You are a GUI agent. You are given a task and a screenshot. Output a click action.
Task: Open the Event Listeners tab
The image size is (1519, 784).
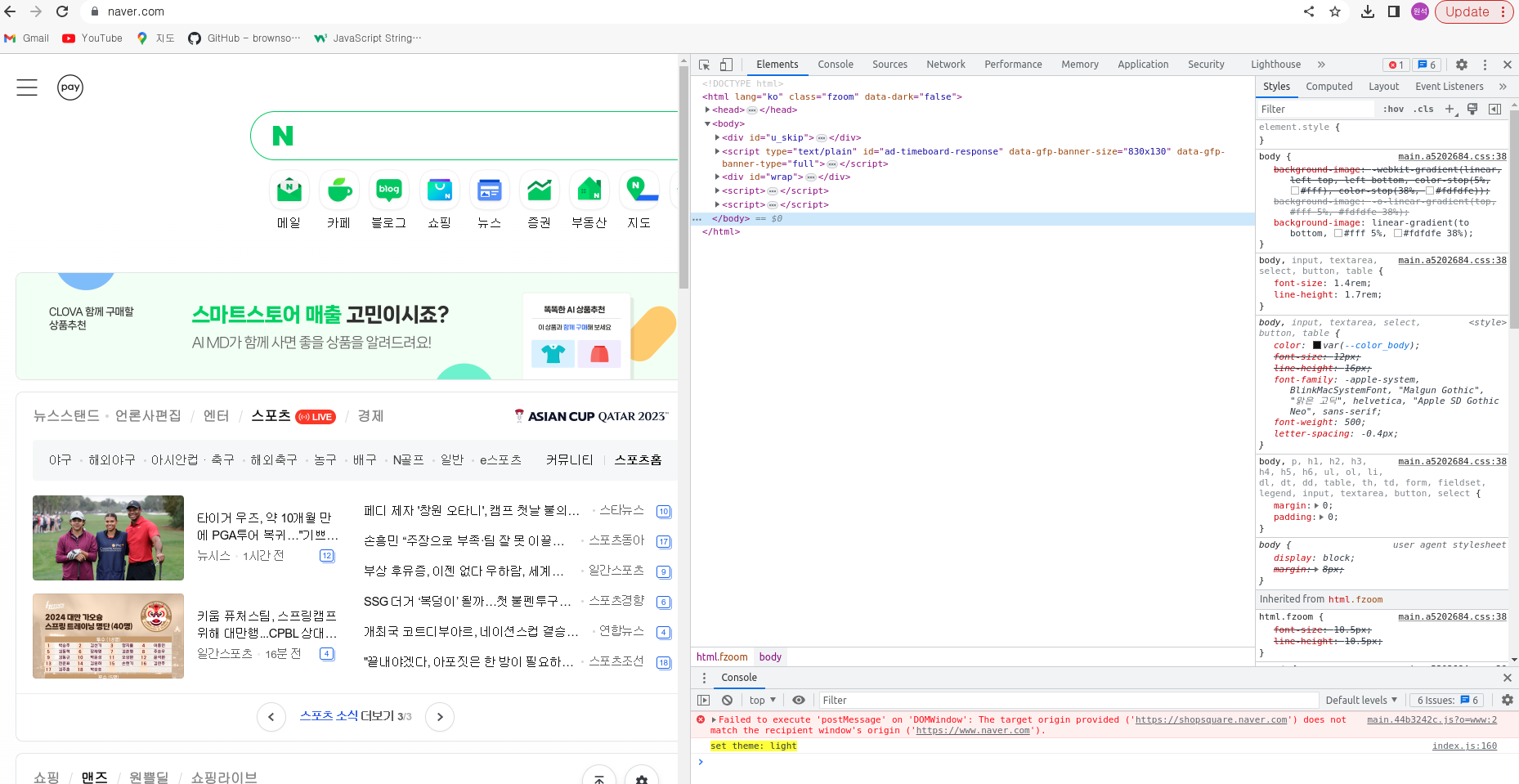[x=1450, y=87]
